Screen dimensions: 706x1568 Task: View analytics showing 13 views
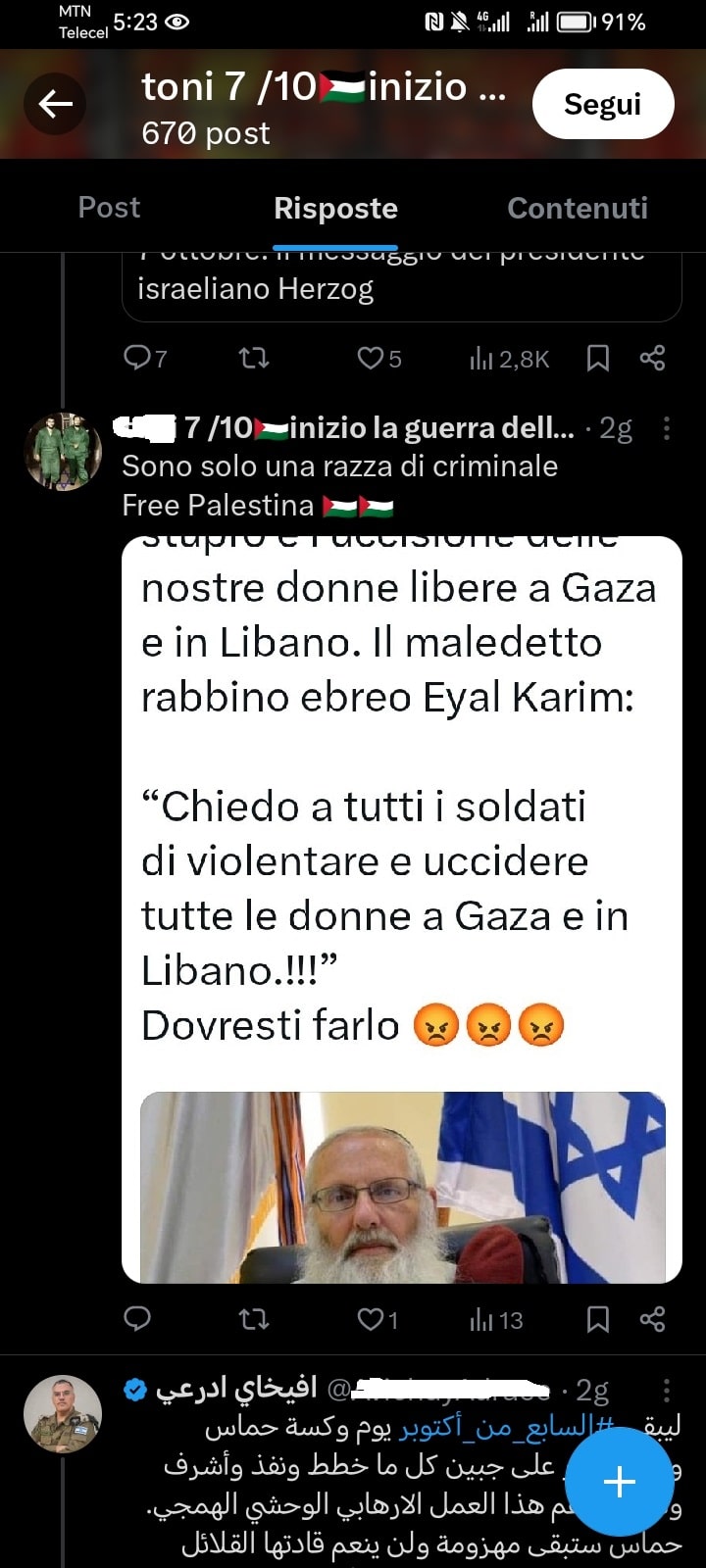495,1320
